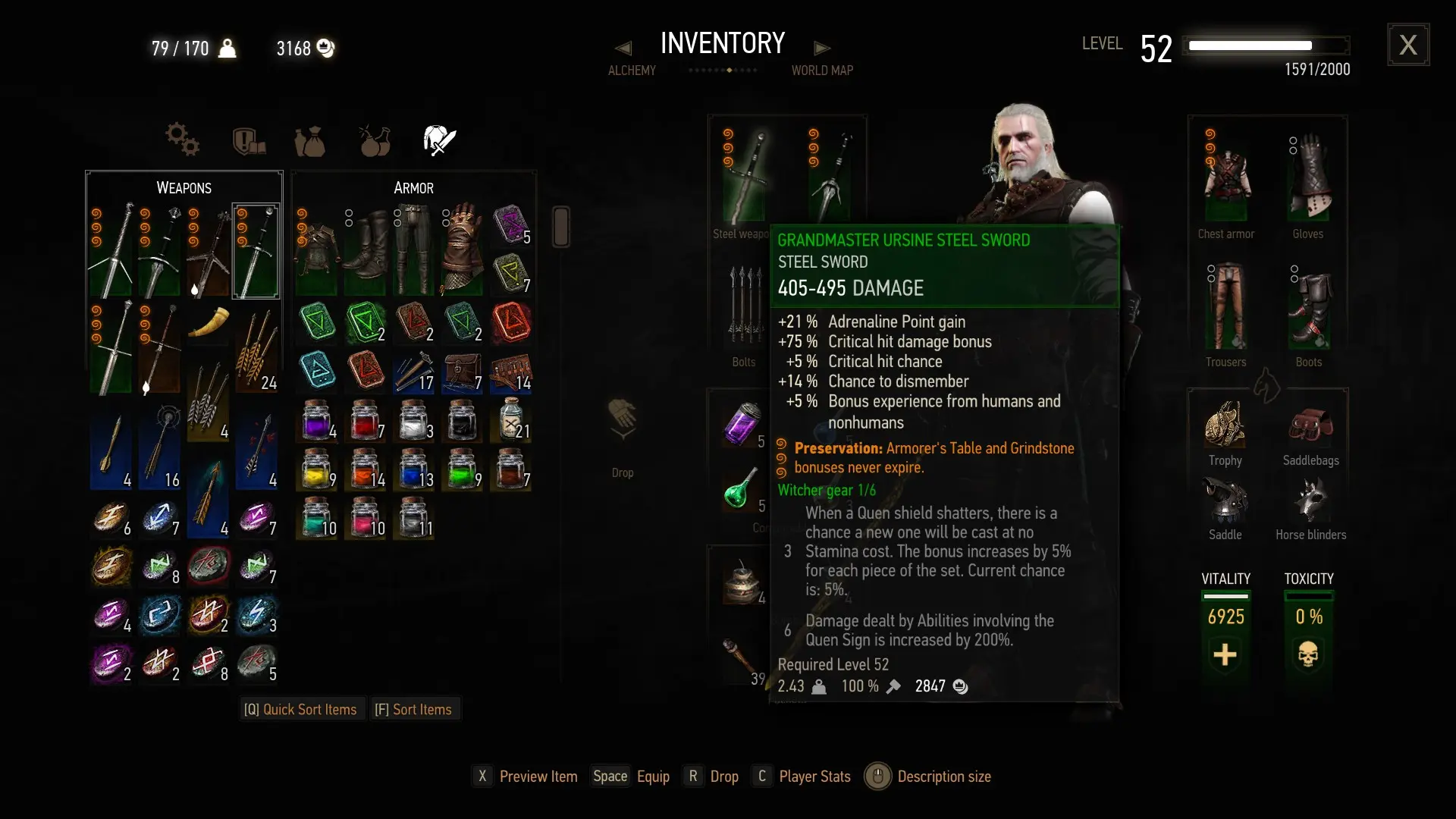The image size is (1456, 819).
Task: Click the Sort Items button
Action: pos(414,710)
